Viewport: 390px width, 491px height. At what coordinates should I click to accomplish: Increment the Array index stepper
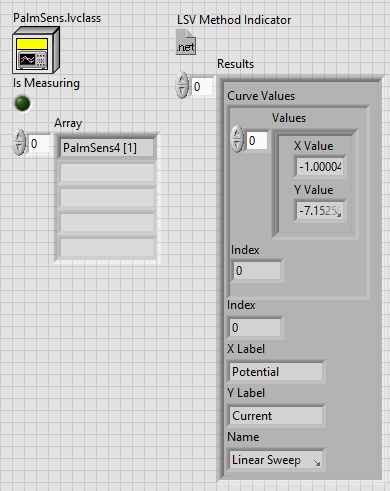(19, 137)
